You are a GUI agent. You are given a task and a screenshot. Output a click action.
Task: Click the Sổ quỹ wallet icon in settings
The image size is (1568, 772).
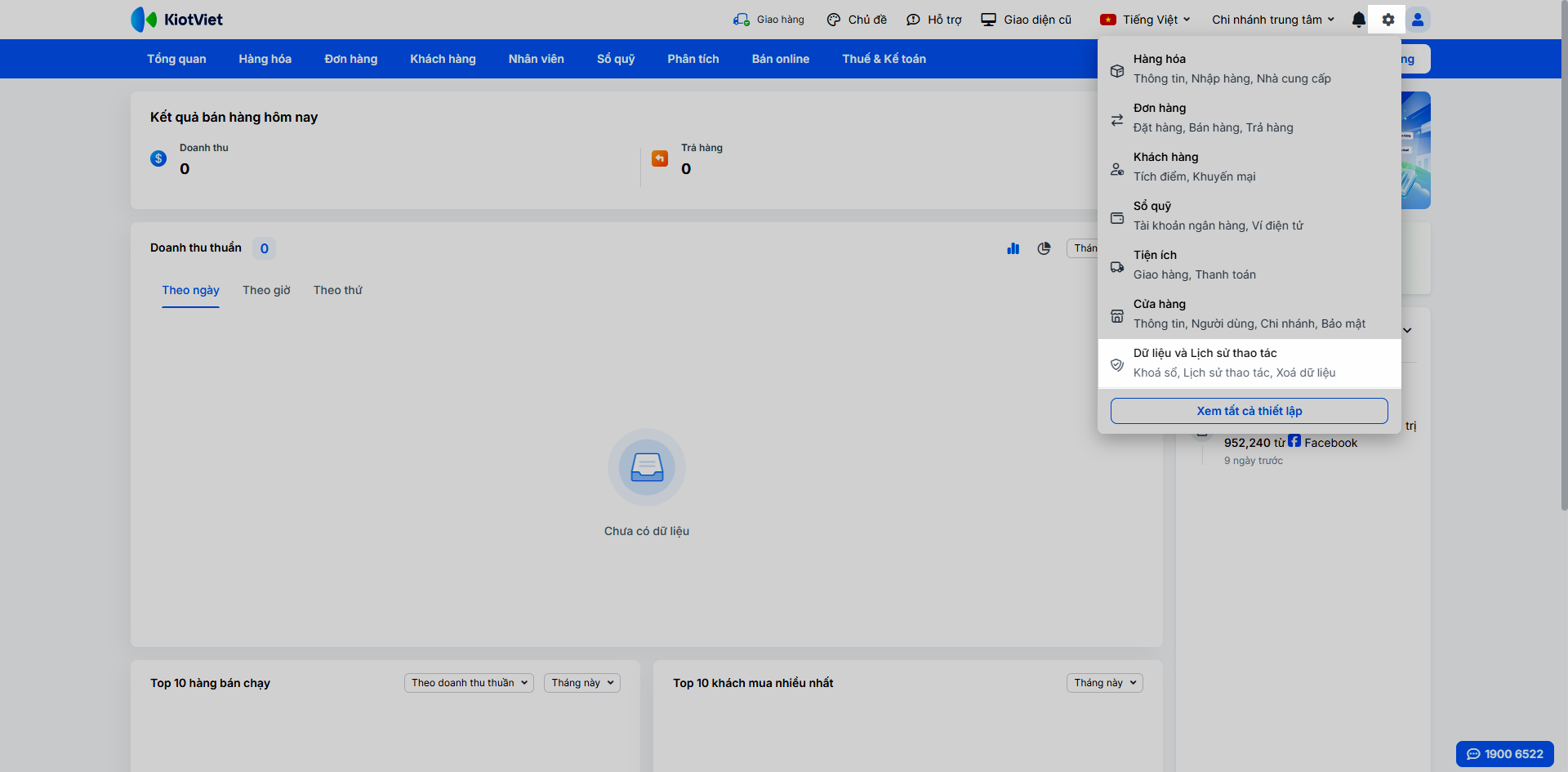(x=1117, y=217)
